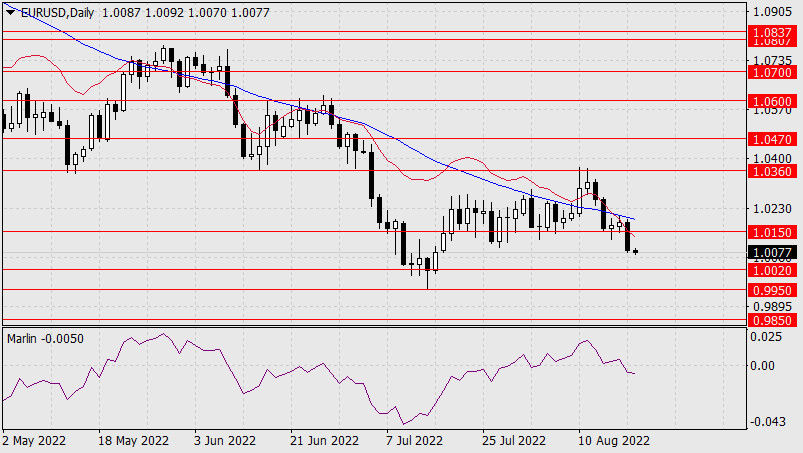Click the 1.0600 red price level label

(772, 101)
